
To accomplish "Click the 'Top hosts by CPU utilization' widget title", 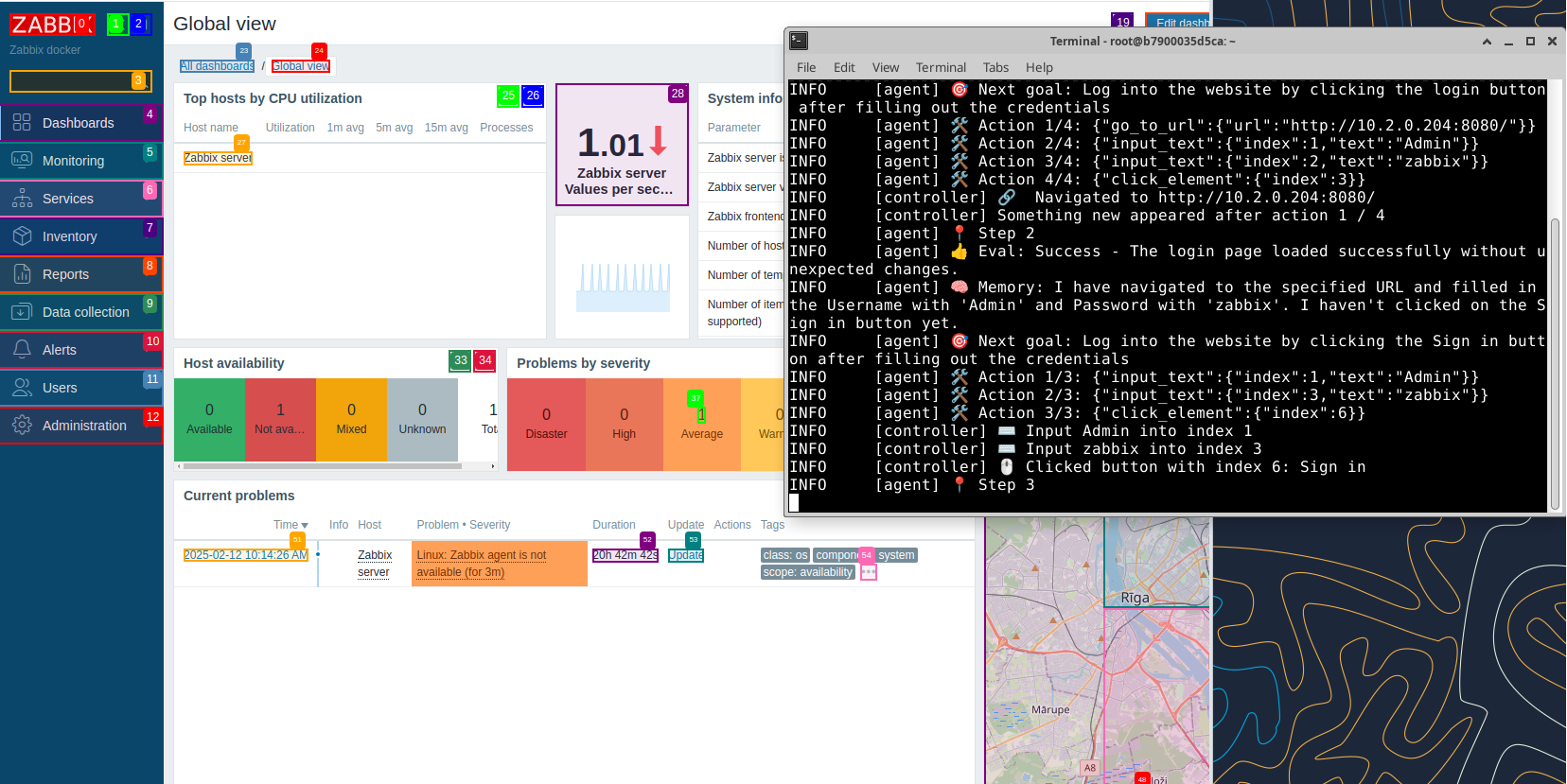I will pyautogui.click(x=273, y=98).
